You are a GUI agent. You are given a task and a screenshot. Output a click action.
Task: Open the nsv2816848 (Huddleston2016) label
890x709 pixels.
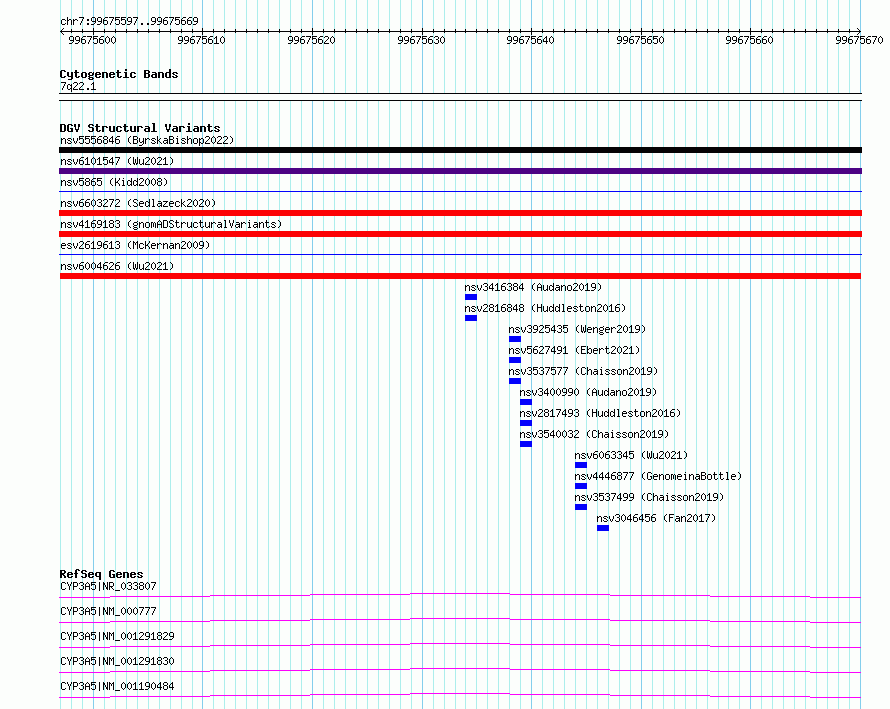(545, 308)
